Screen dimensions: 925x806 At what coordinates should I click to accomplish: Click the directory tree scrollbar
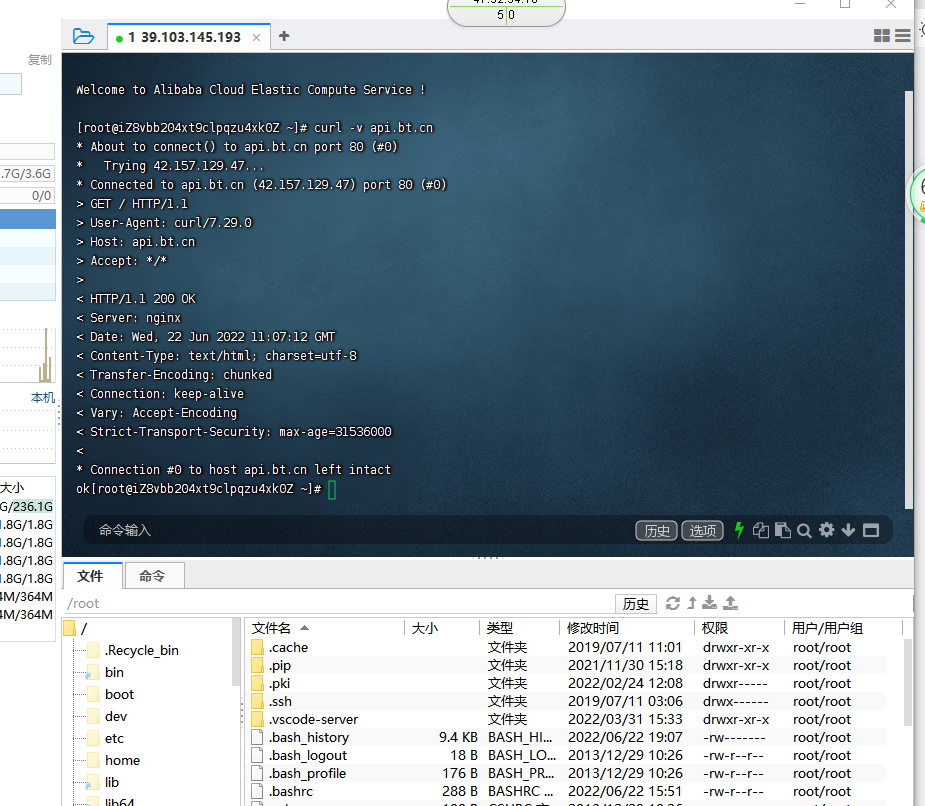pos(236,651)
